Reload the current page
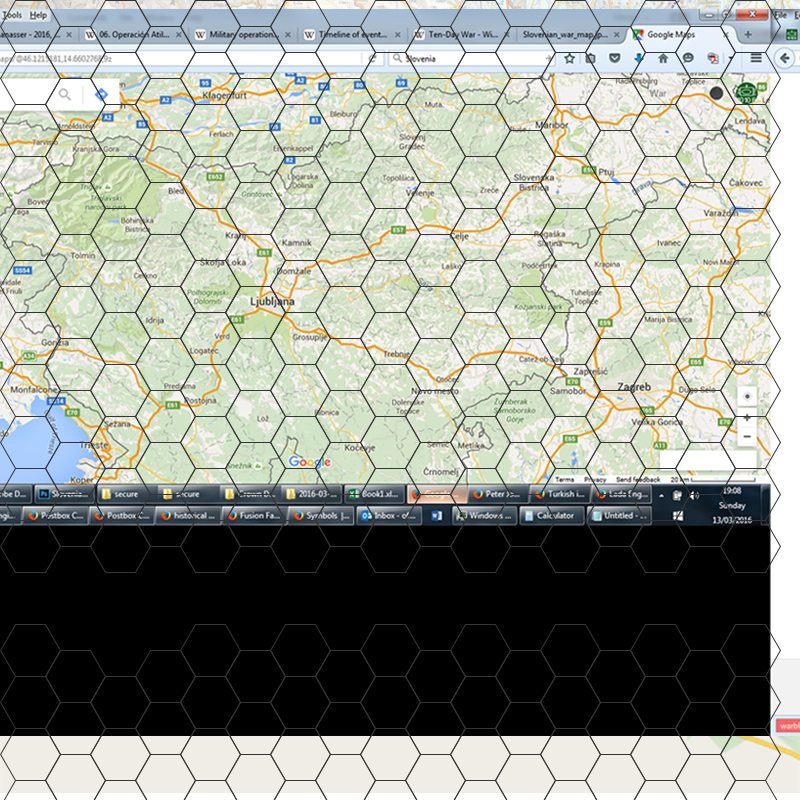This screenshot has height=800, width=800. pos(372,59)
